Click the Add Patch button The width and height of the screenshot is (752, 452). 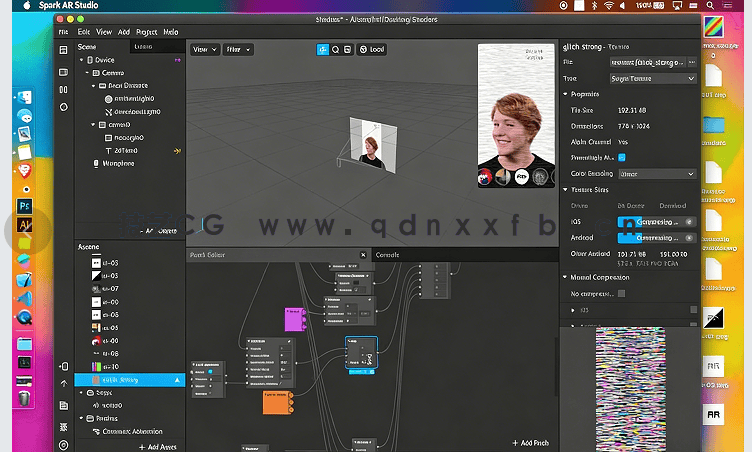[529, 442]
